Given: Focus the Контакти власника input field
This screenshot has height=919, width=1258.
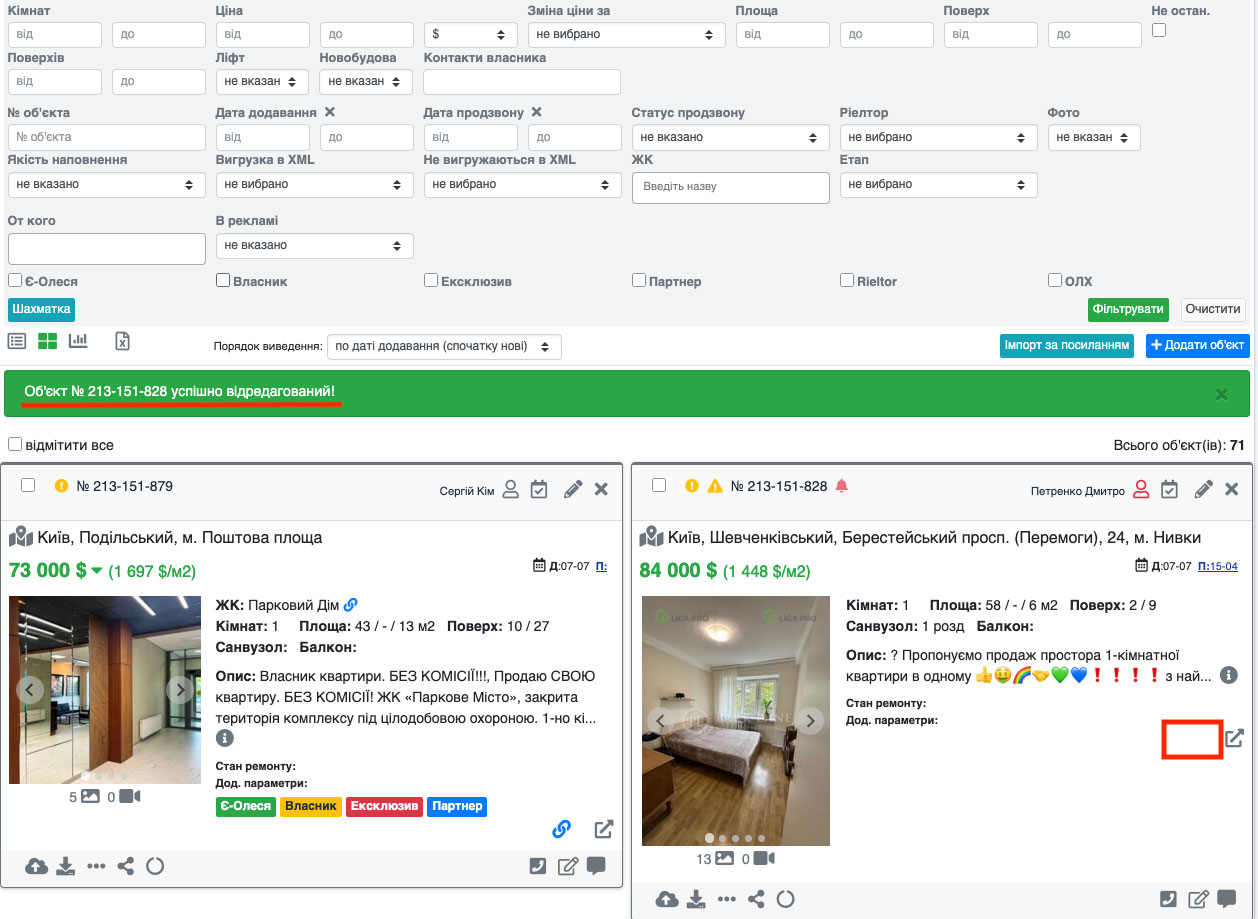Looking at the screenshot, I should pyautogui.click(x=522, y=81).
